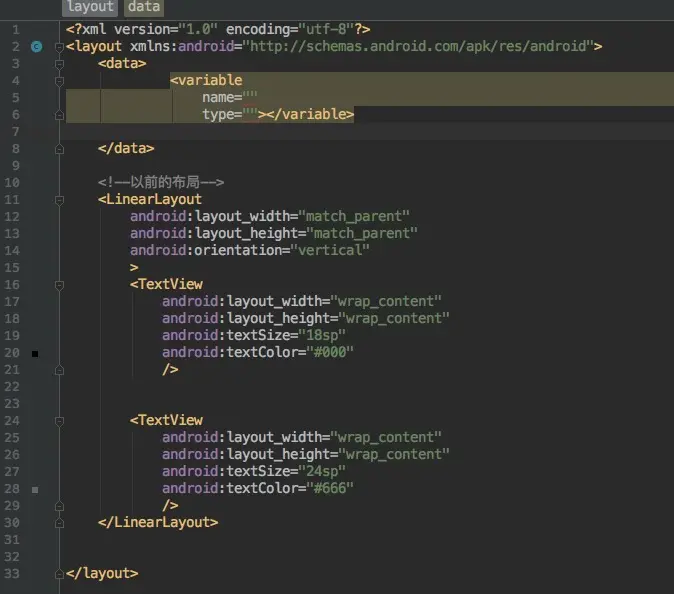This screenshot has height=594, width=674.
Task: Click layout_width wrap_content on line 17
Action: point(386,301)
